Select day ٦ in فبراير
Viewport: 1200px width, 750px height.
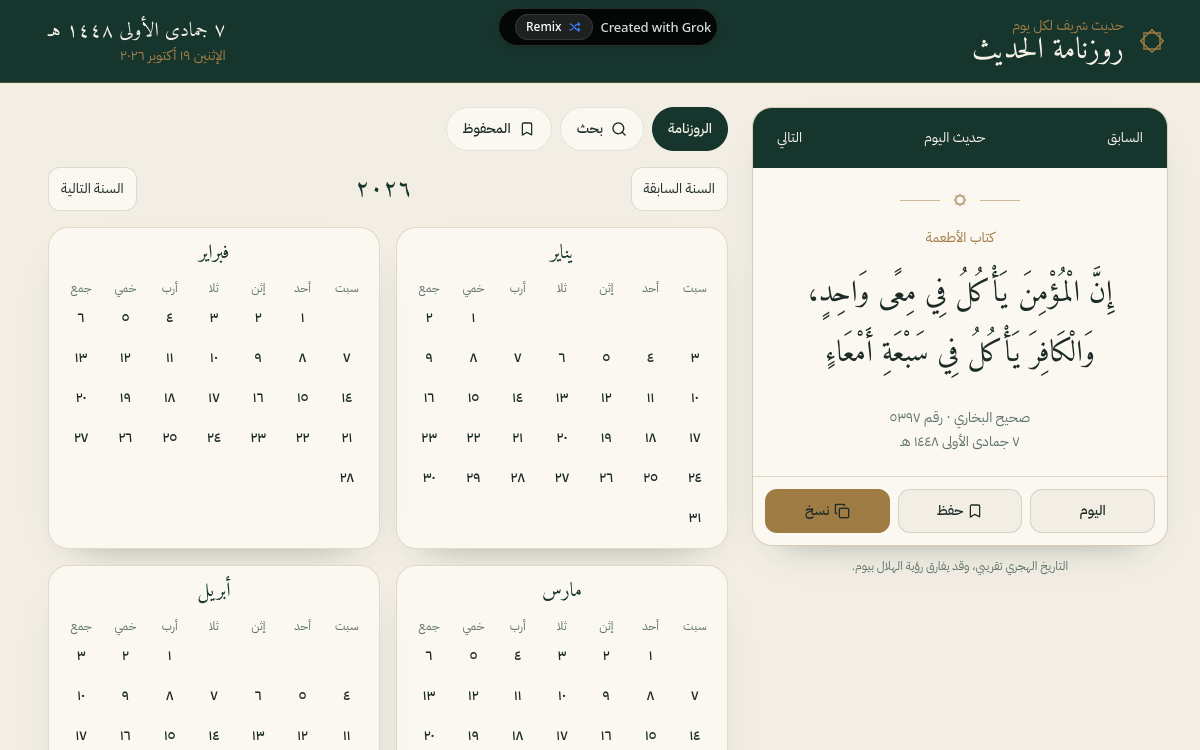click(x=81, y=318)
